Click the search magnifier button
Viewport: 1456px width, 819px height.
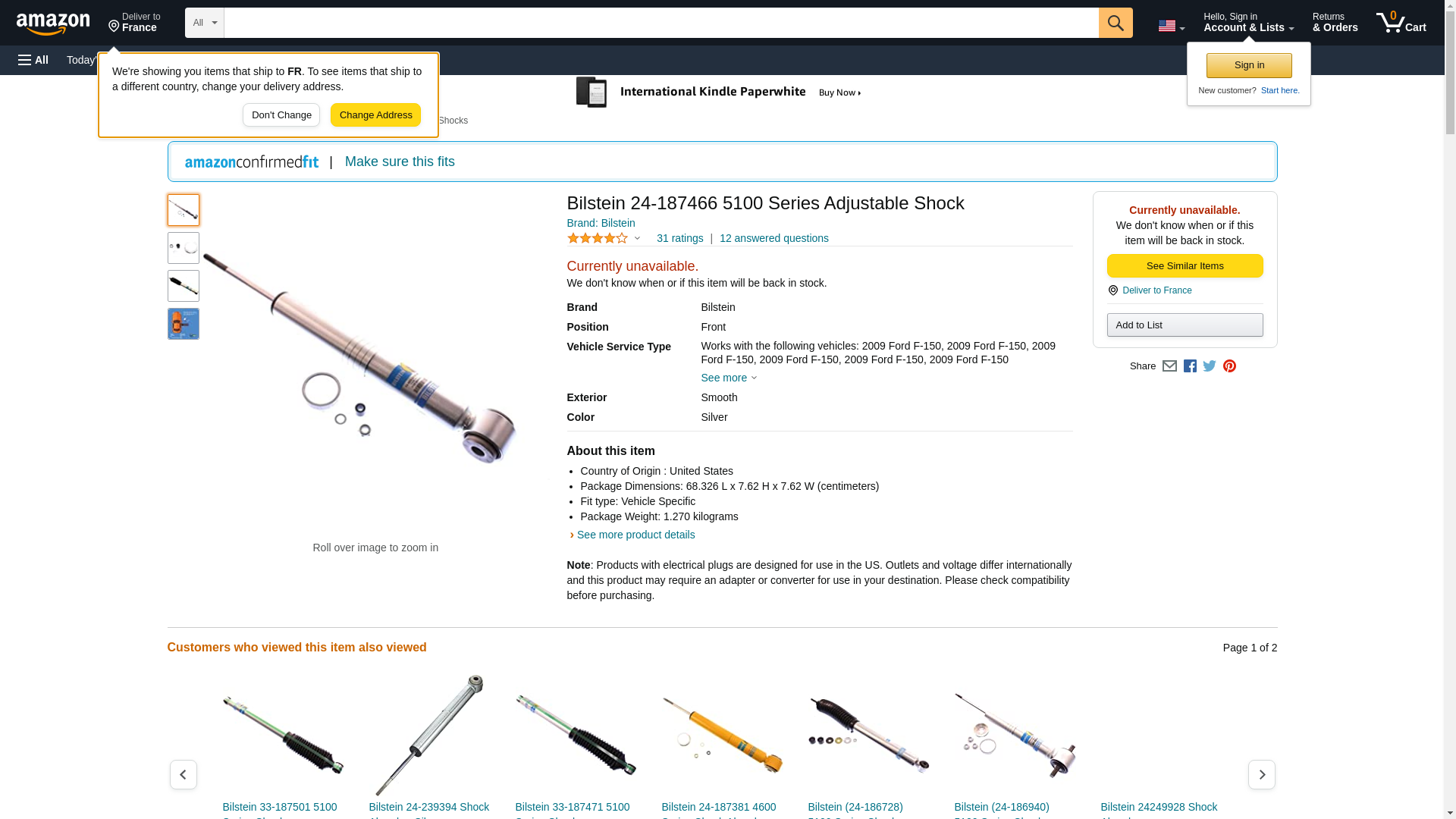coord(1115,23)
